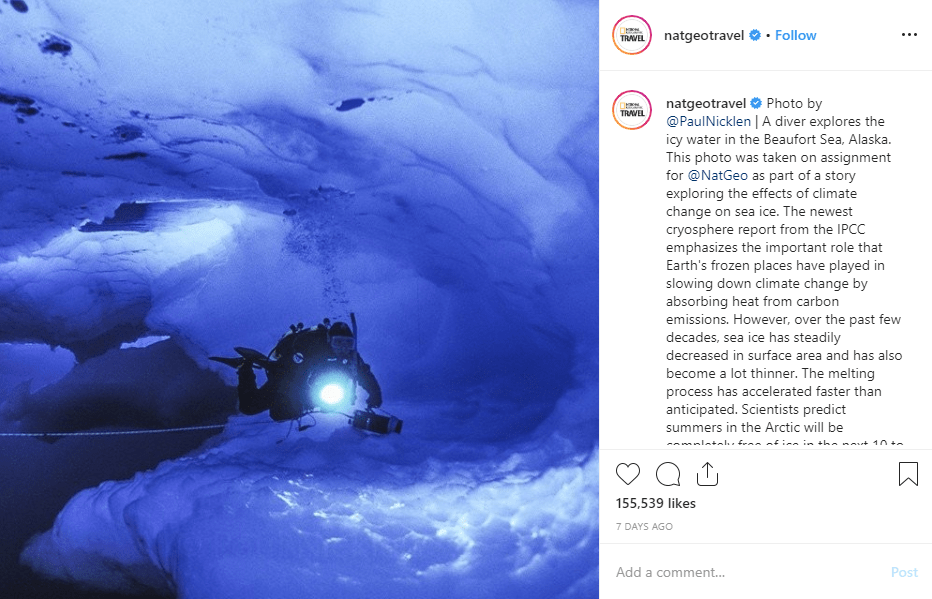932x599 pixels.
Task: Click the Post comment button
Action: (x=904, y=572)
